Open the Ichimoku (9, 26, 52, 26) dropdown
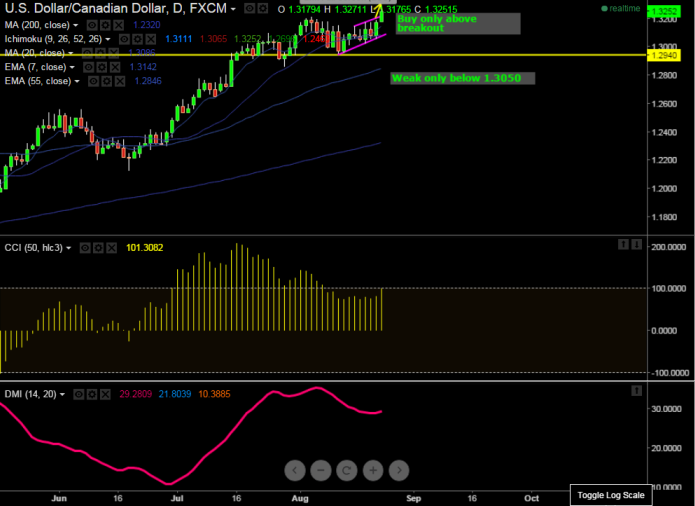 point(108,39)
